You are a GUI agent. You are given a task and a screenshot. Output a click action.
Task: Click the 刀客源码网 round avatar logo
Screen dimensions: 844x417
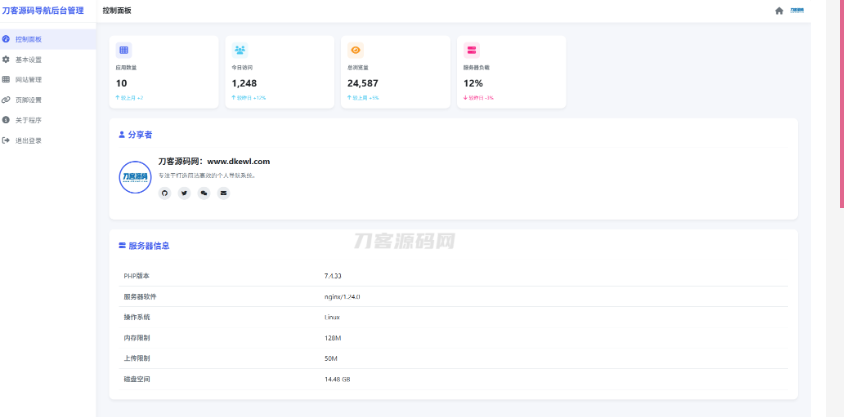pos(134,176)
